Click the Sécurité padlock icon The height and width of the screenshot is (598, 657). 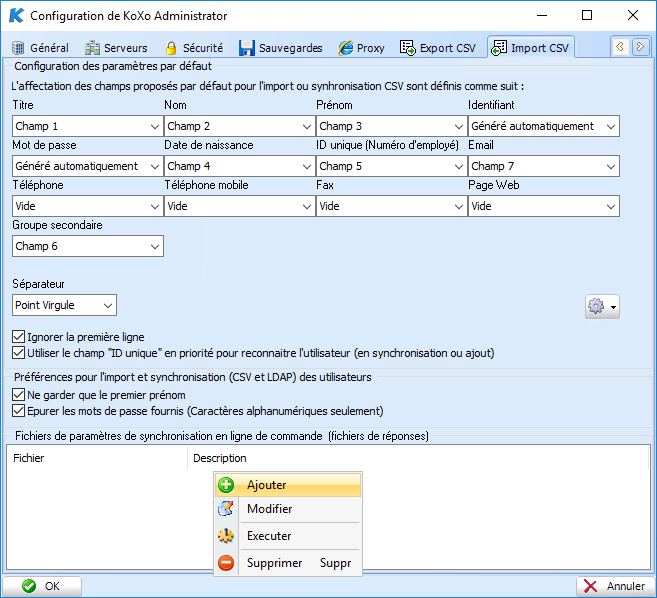tap(171, 48)
